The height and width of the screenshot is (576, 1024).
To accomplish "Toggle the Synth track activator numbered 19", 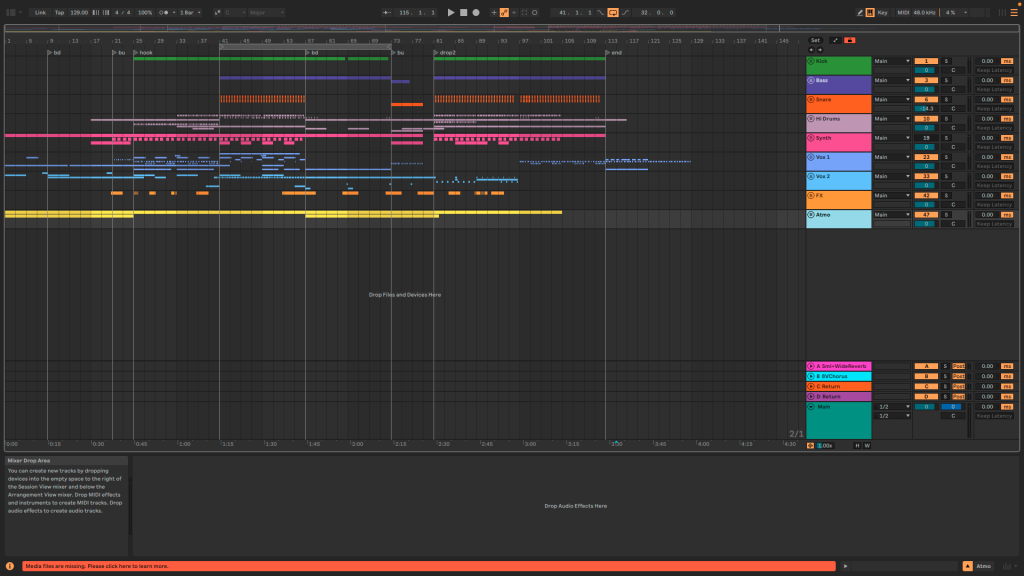I will click(926, 138).
